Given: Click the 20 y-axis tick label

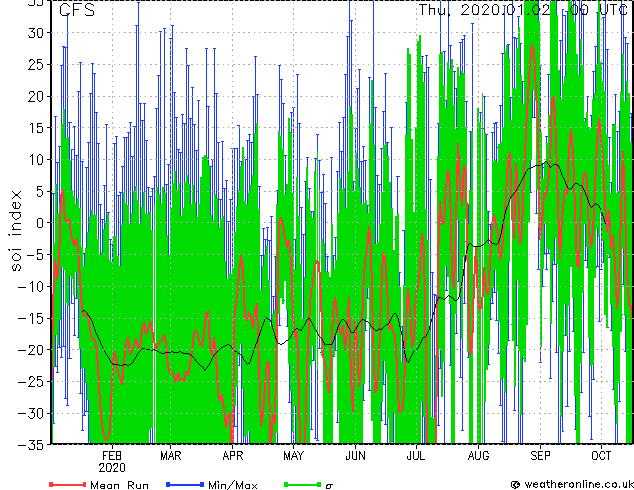Looking at the screenshot, I should (36, 96).
